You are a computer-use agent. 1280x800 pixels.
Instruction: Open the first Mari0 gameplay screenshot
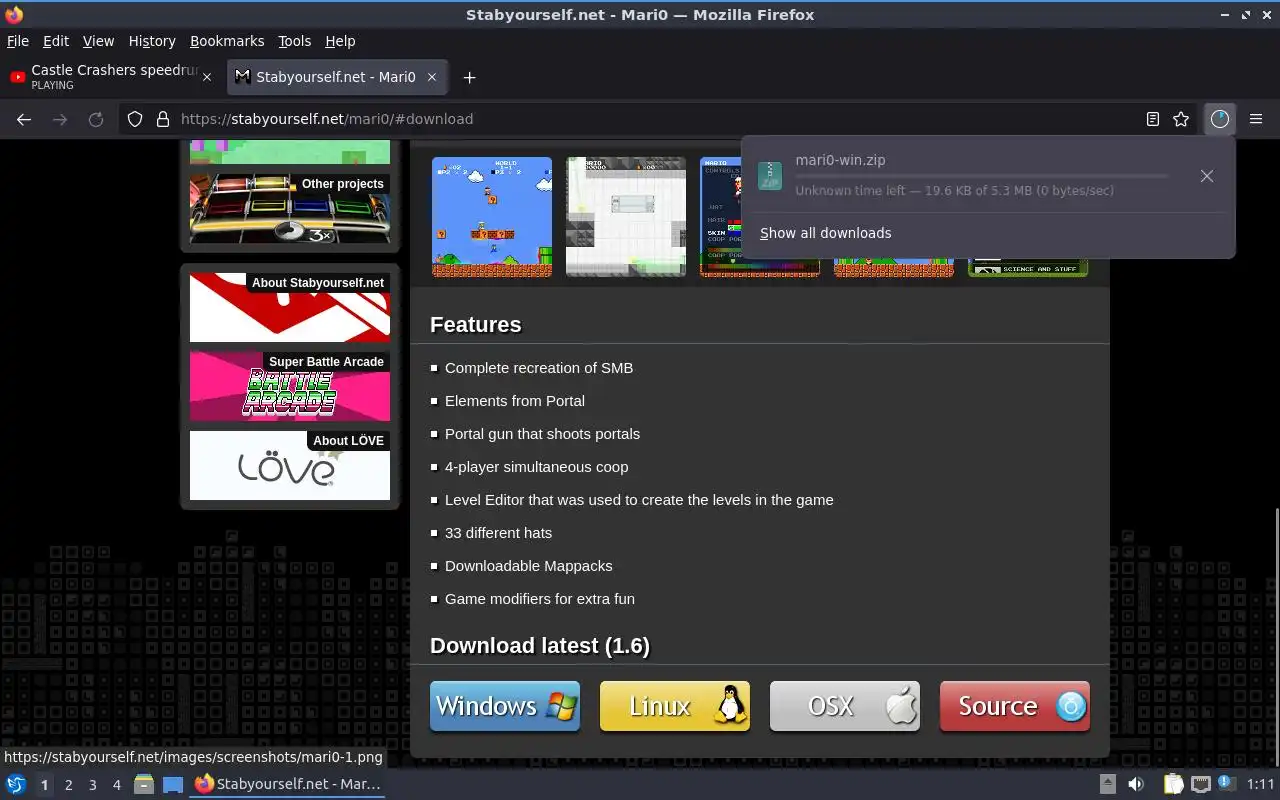tap(492, 216)
